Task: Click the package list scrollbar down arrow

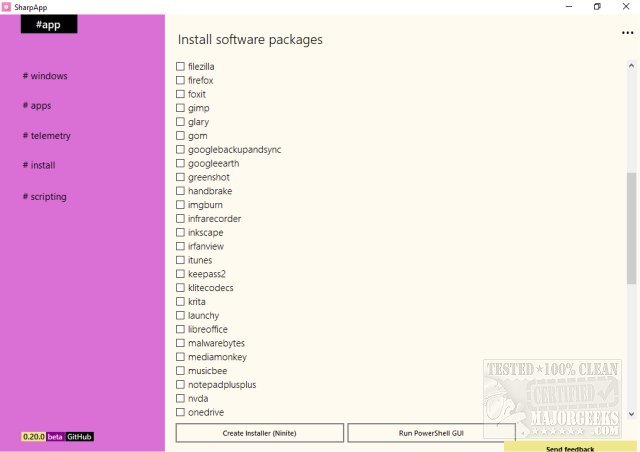Action: pos(631,414)
